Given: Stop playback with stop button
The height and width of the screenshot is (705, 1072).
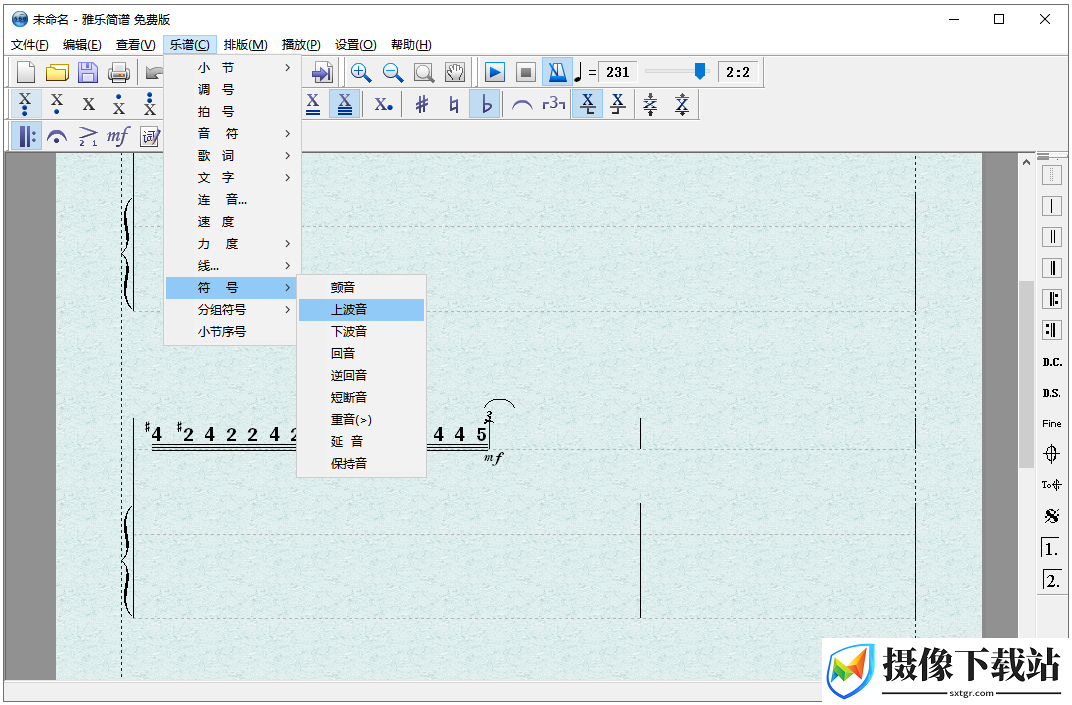Looking at the screenshot, I should coord(525,72).
